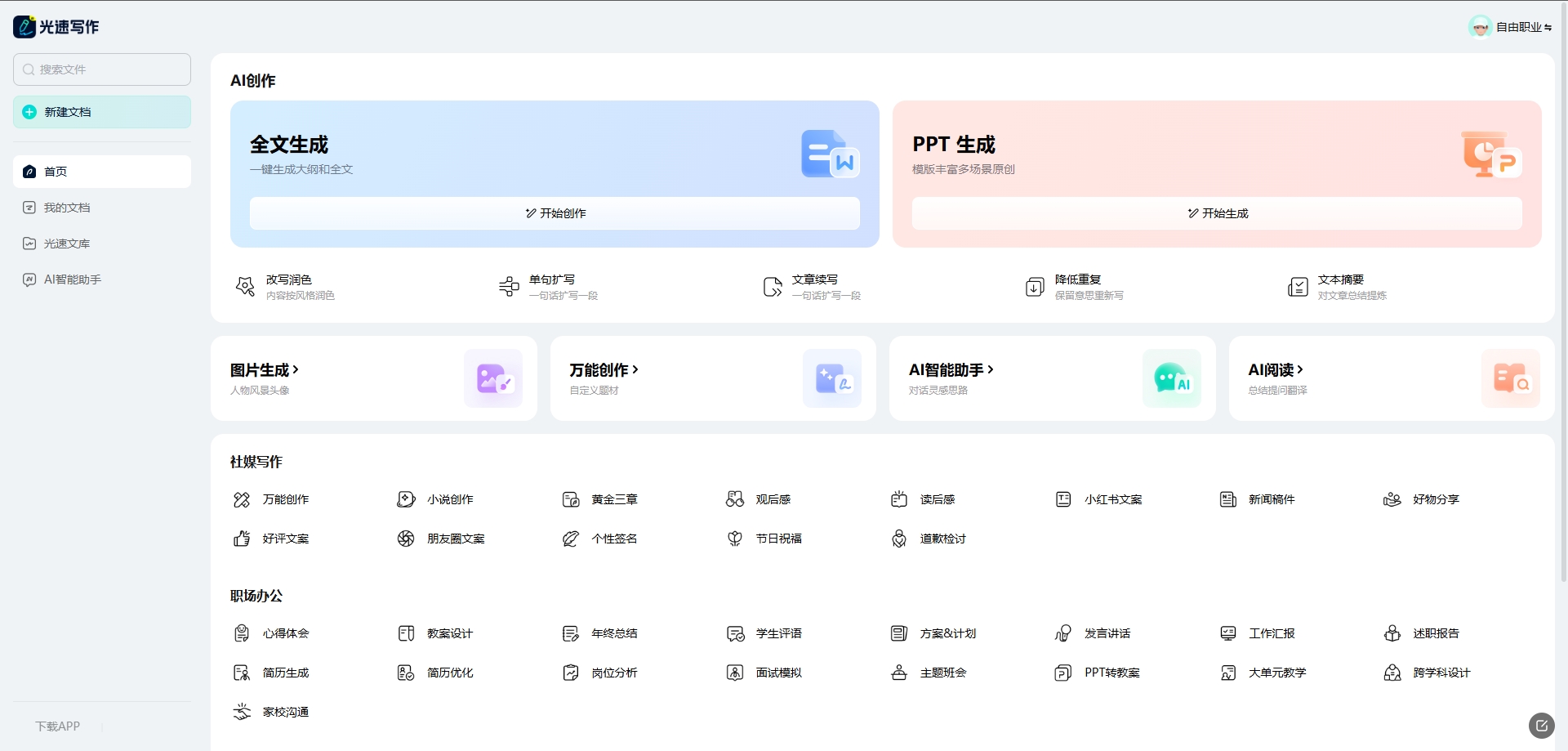This screenshot has width=1568, height=751.
Task: Open the 简历生成 resume generator icon
Action: tap(242, 673)
